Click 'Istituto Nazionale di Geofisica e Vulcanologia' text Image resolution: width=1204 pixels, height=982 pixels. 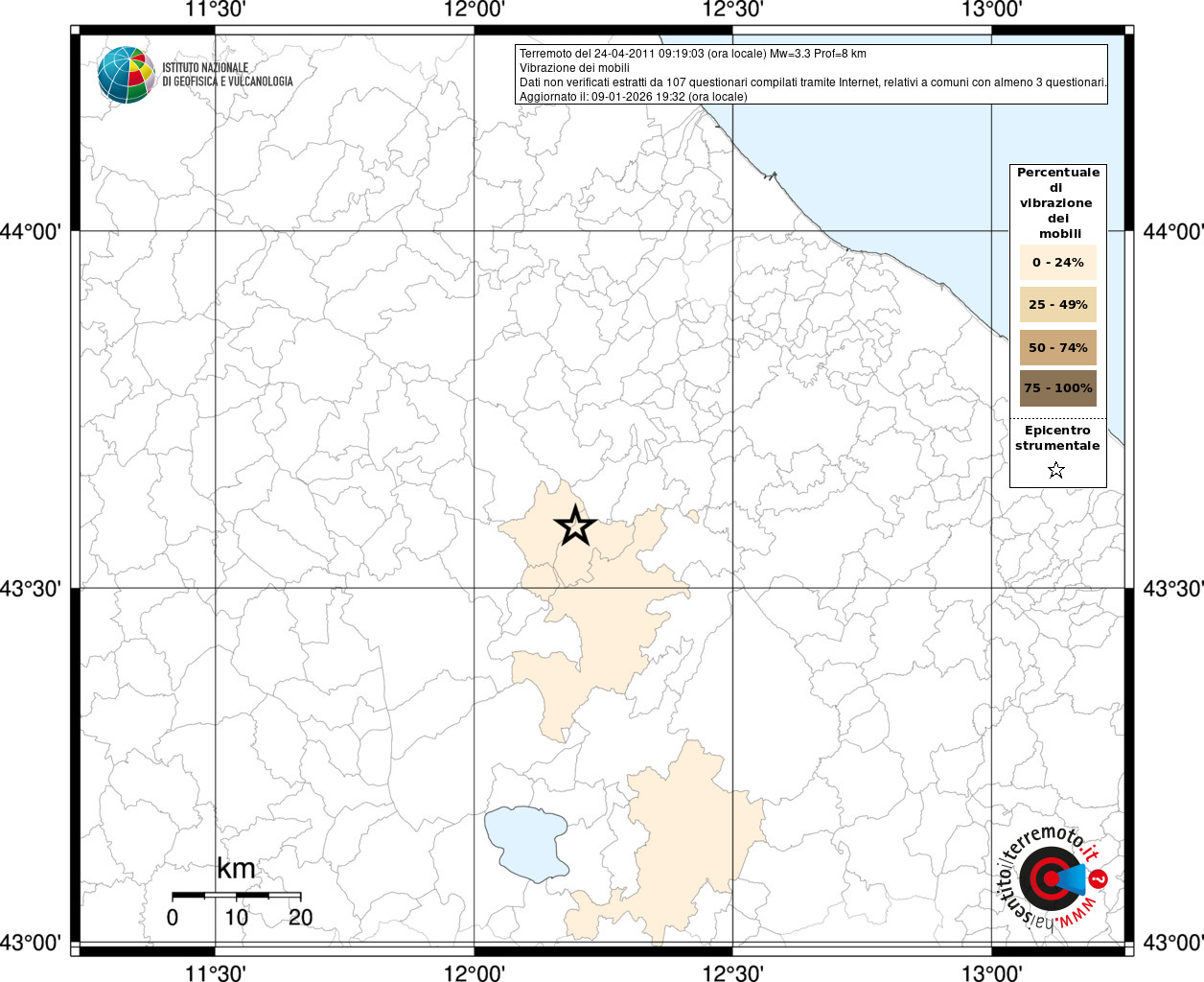pyautogui.click(x=227, y=75)
